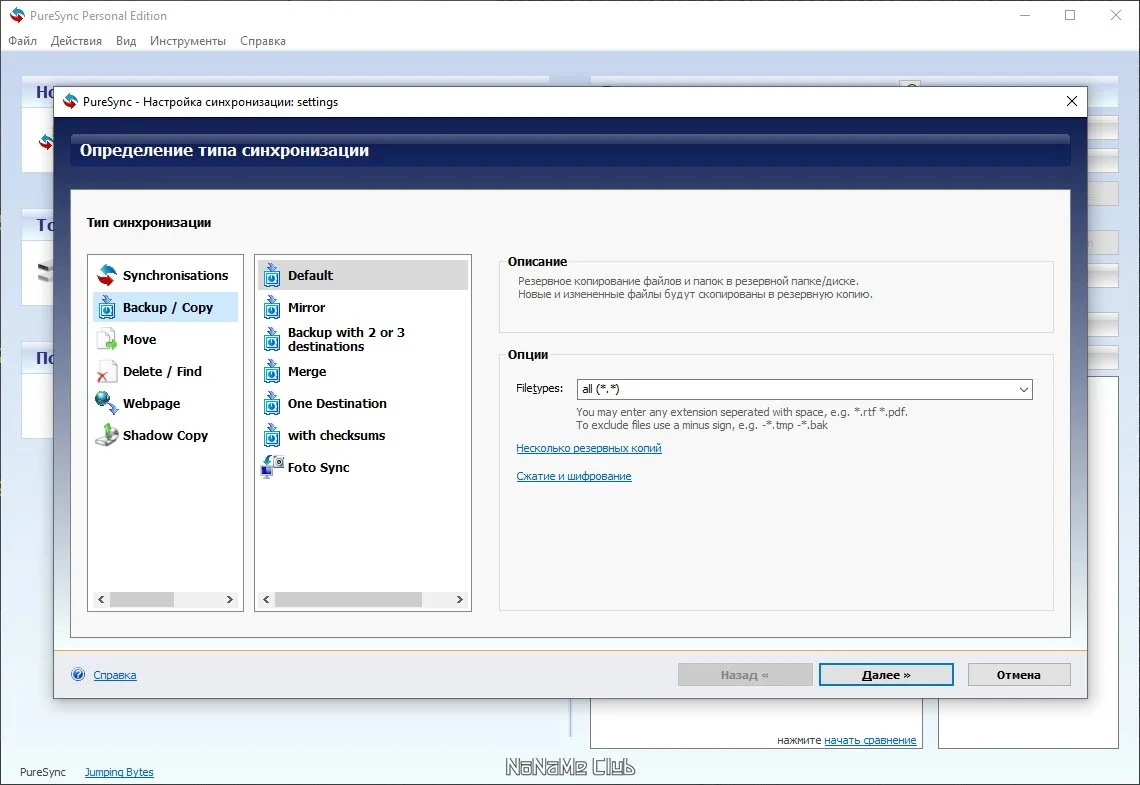Click the Далее » button
The height and width of the screenshot is (785, 1140).
pos(886,675)
